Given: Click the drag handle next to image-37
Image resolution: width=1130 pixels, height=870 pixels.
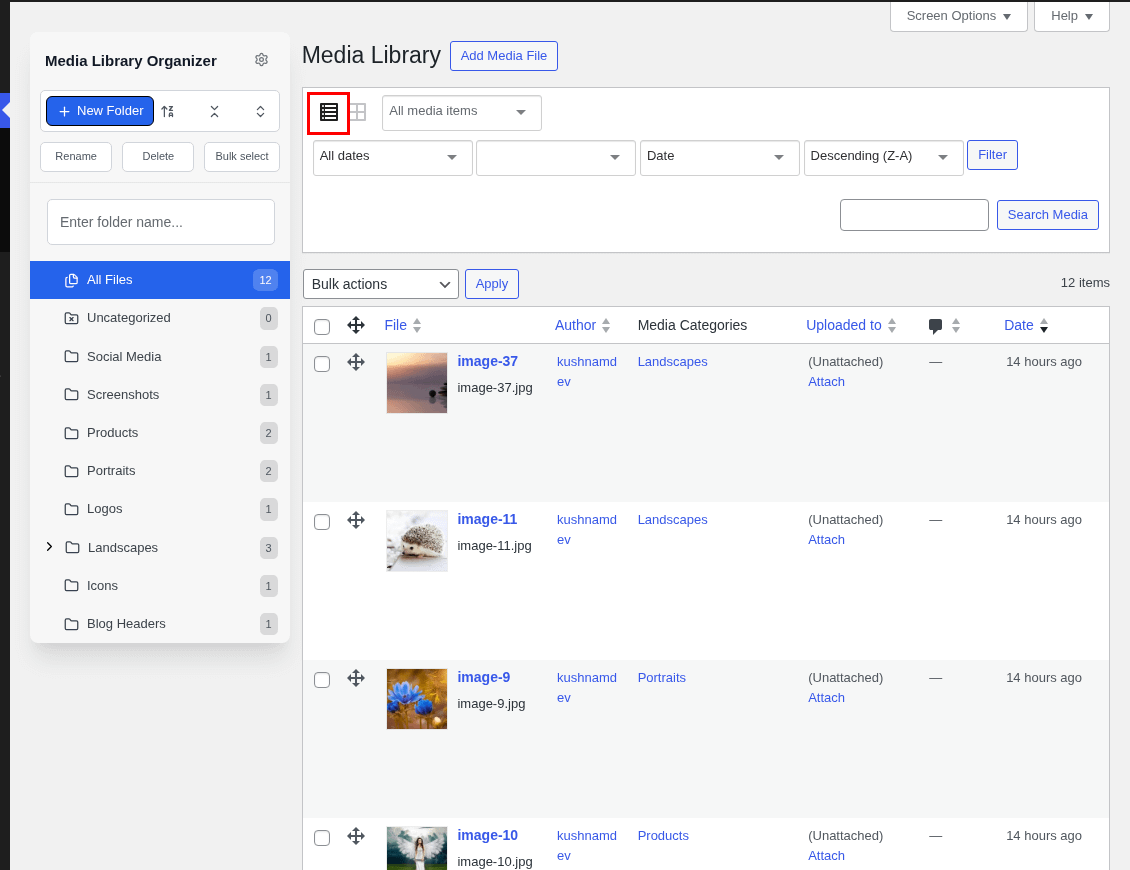Looking at the screenshot, I should [356, 363].
